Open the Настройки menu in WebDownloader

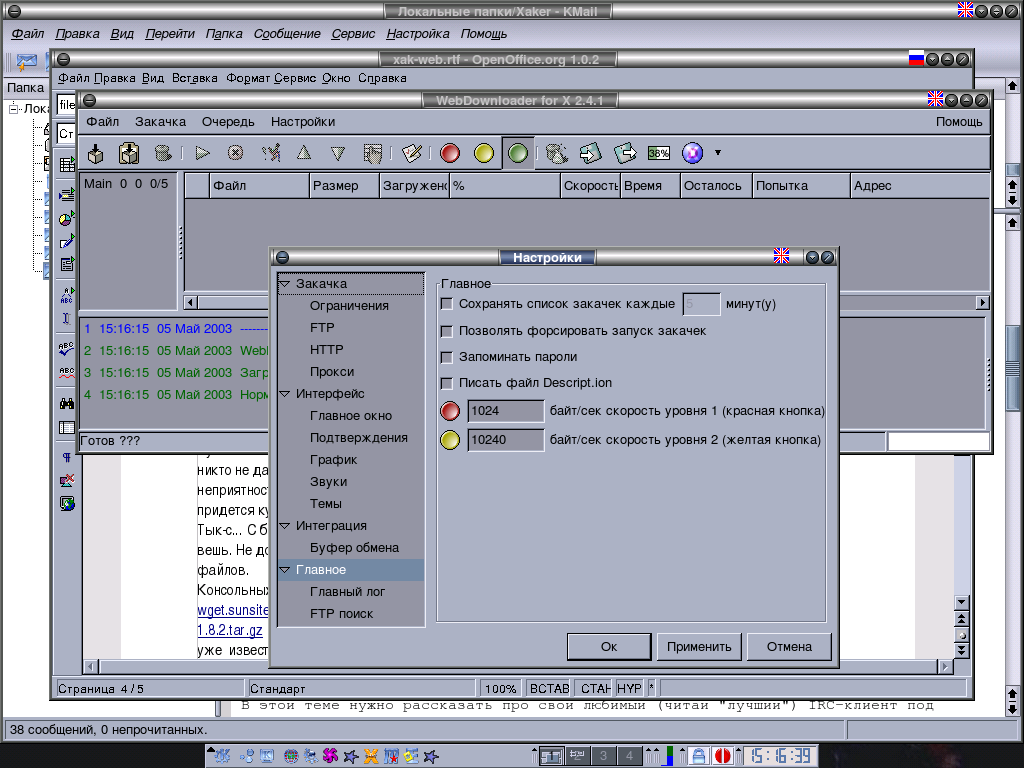[x=303, y=121]
